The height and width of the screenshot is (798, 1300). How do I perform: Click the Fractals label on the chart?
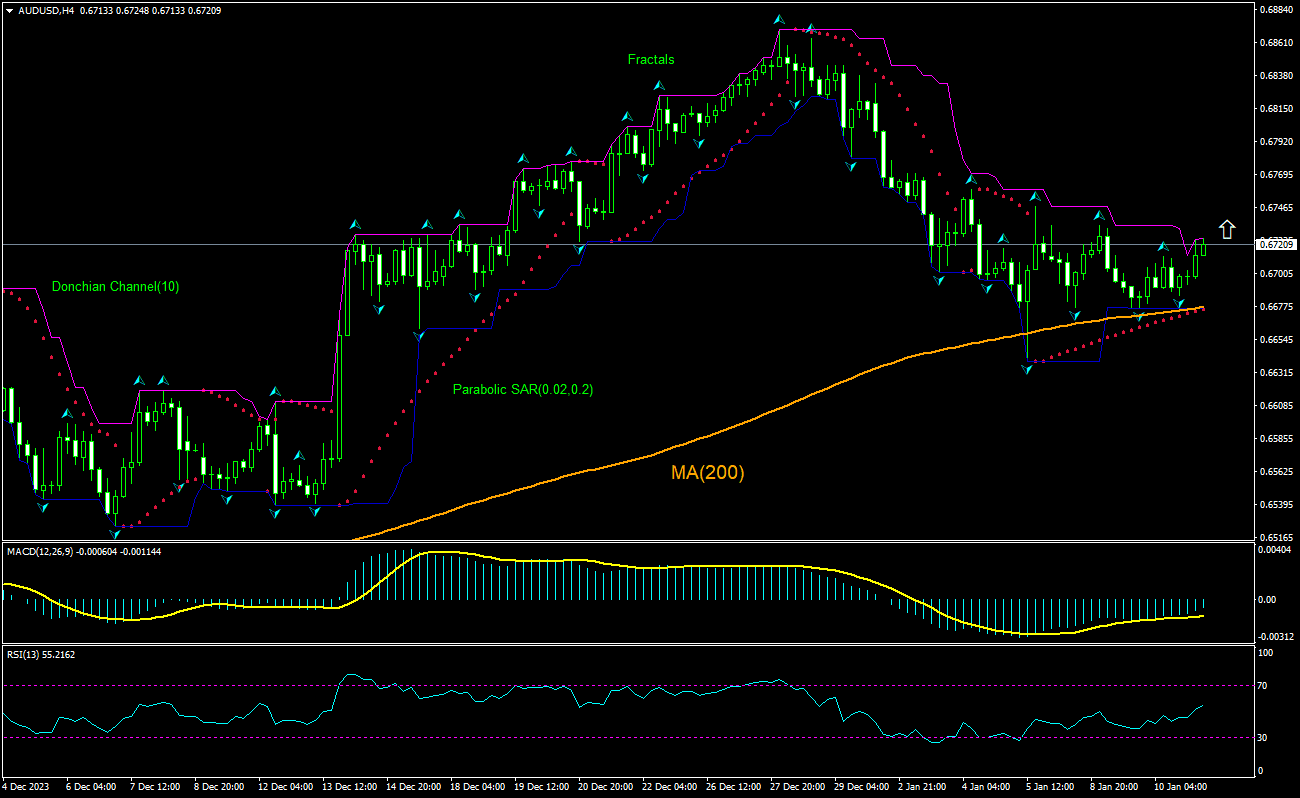(650, 60)
